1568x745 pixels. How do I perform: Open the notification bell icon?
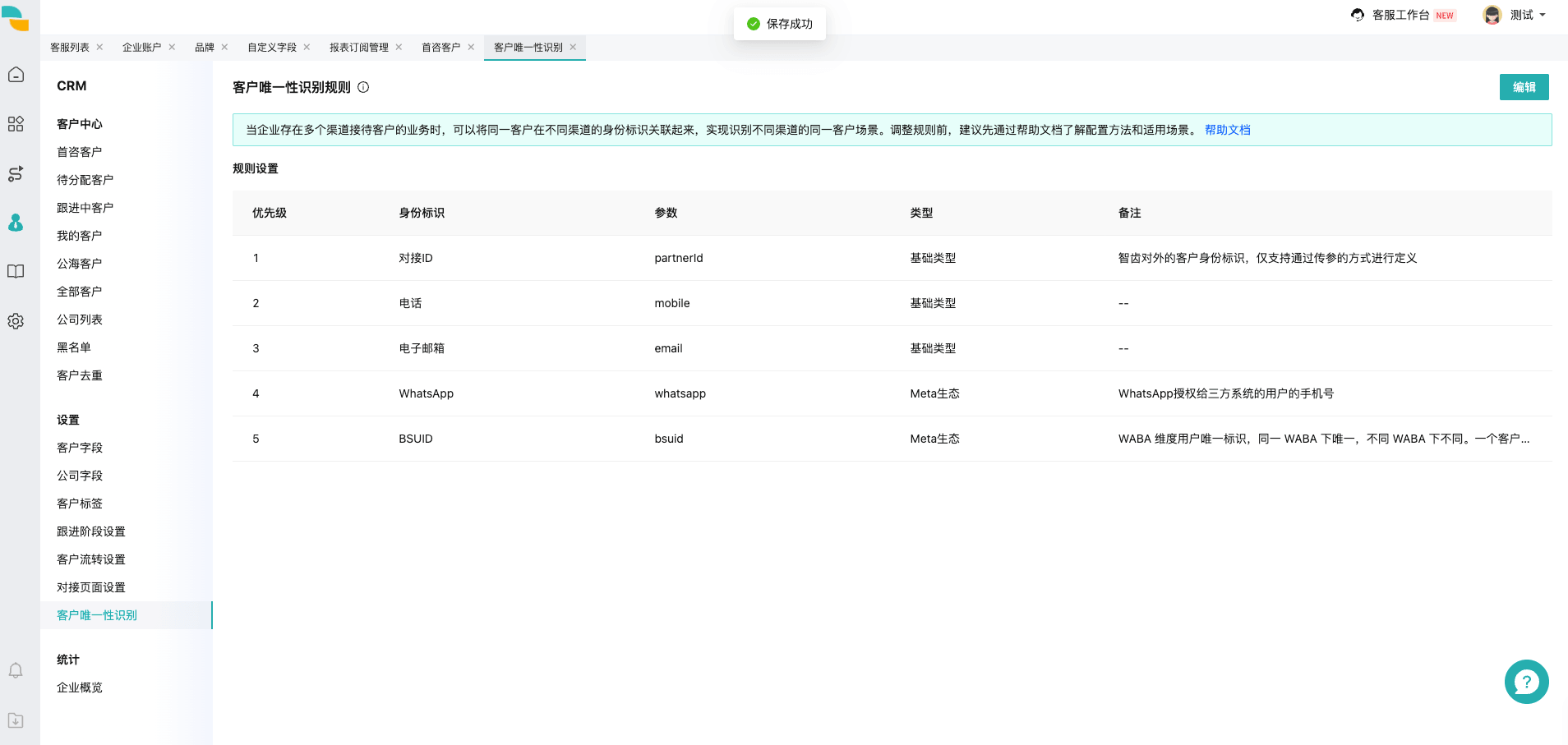pos(16,671)
